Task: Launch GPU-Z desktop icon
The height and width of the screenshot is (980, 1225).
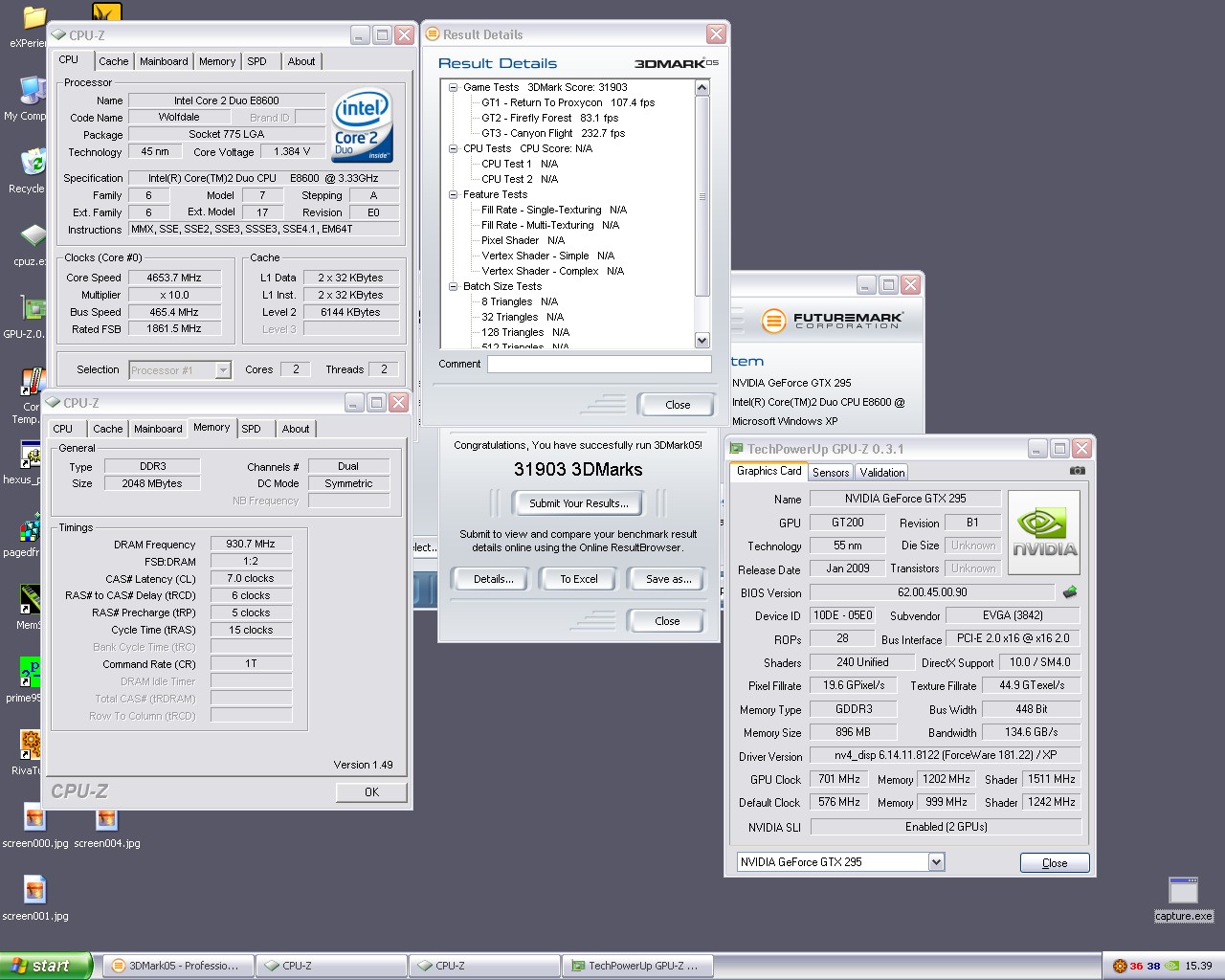Action: [33, 308]
